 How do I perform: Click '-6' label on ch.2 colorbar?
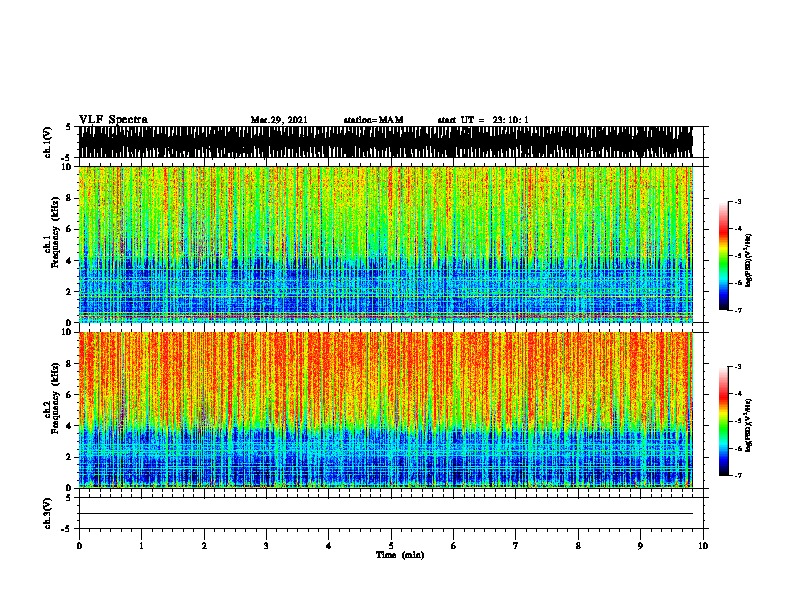[737, 448]
